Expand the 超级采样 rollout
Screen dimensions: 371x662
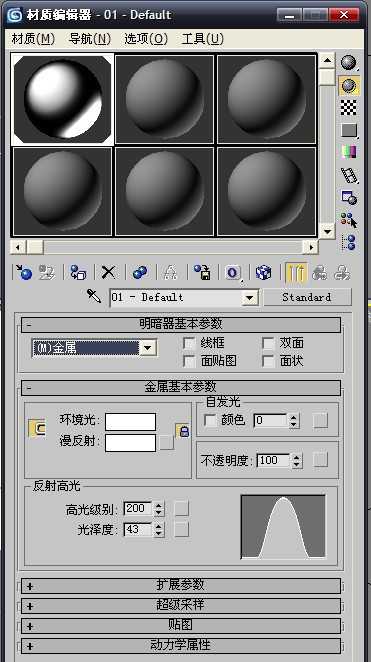coord(181,605)
